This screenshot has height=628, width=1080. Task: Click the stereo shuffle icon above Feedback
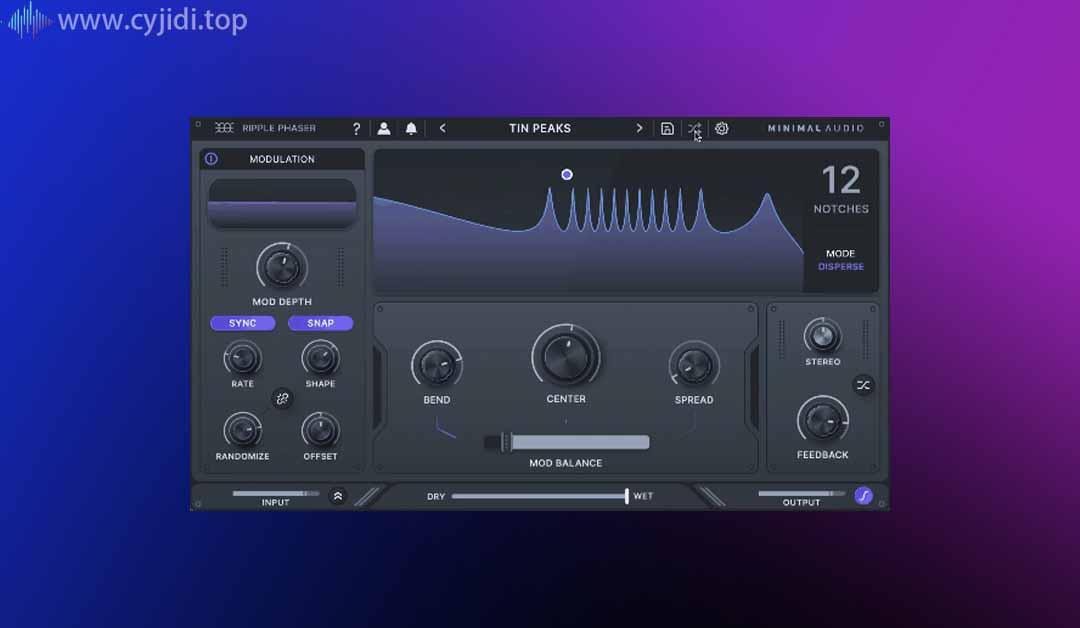click(x=863, y=385)
